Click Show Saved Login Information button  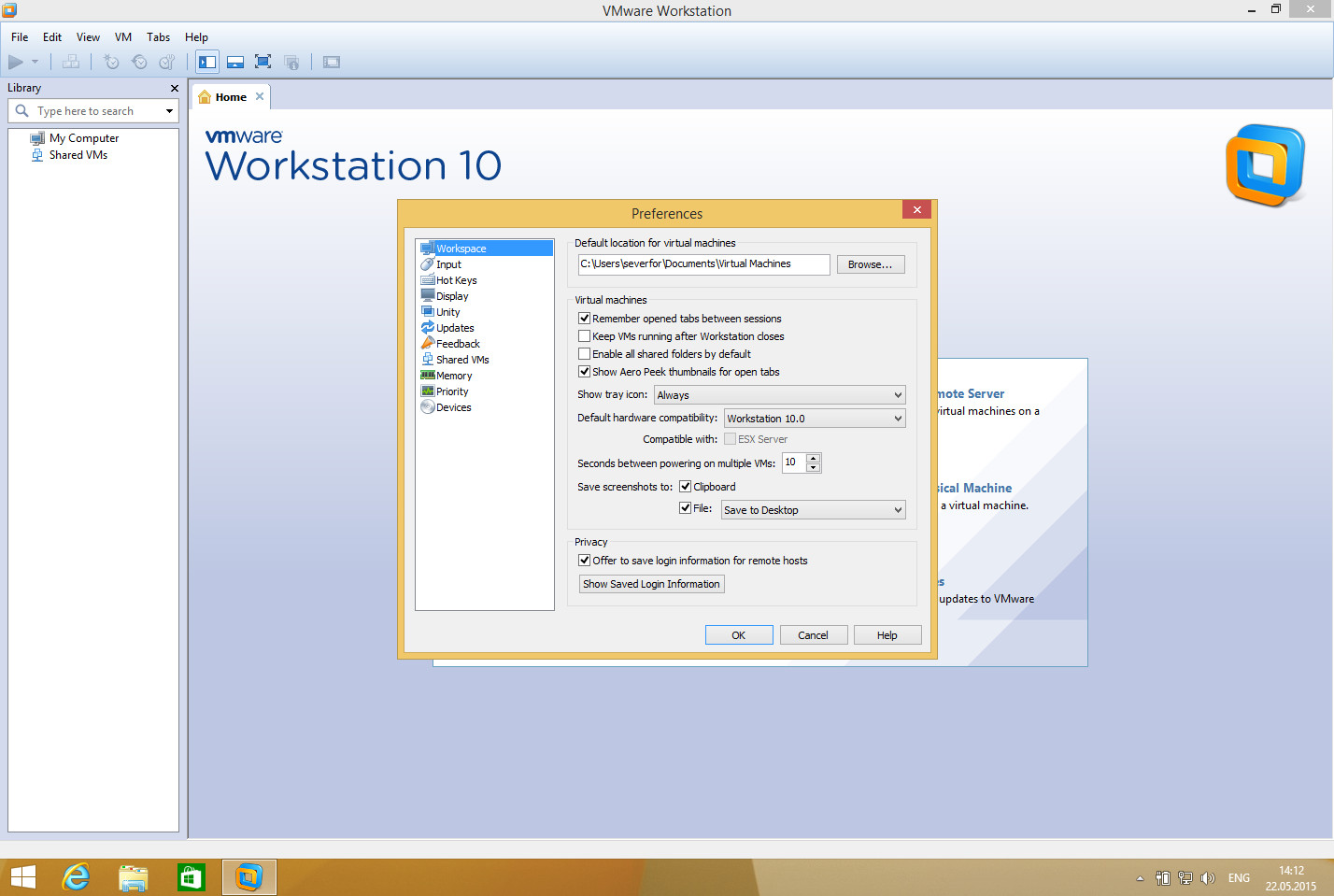click(x=652, y=584)
